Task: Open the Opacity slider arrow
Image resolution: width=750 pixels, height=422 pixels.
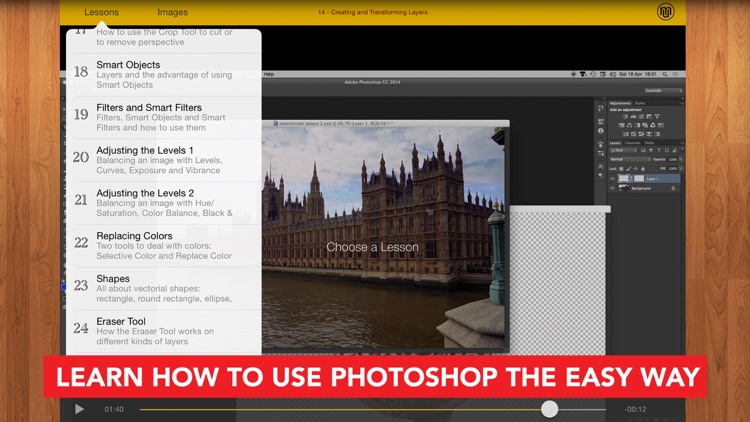Action: pyautogui.click(x=681, y=159)
